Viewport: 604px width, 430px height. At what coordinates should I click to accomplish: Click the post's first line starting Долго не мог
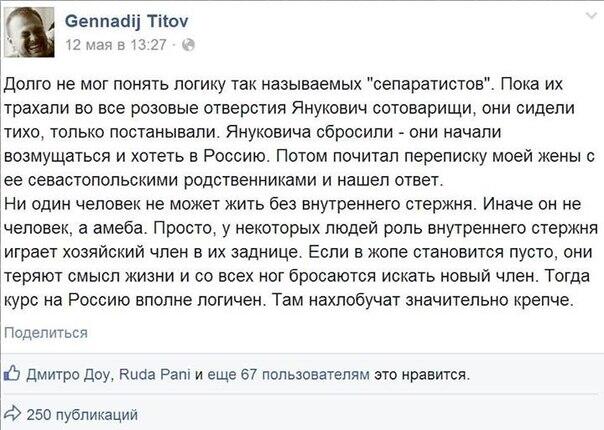283,84
